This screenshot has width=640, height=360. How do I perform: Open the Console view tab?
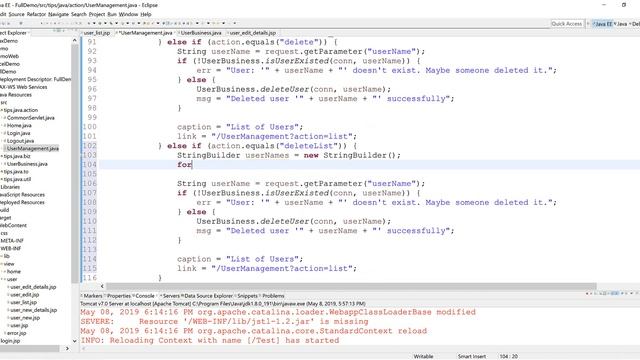pyautogui.click(x=145, y=296)
